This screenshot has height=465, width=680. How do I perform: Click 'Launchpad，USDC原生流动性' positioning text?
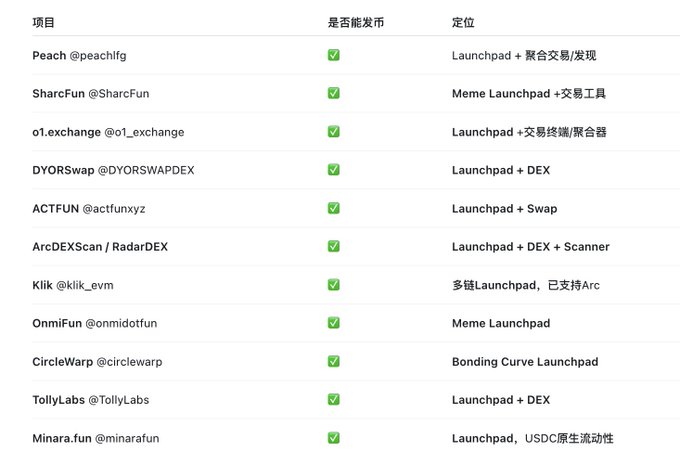point(533,438)
